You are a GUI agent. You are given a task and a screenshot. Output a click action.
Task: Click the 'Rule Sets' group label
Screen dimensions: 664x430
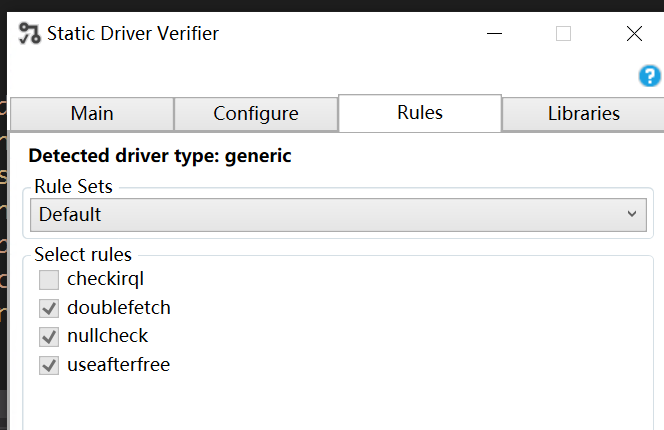tap(74, 186)
